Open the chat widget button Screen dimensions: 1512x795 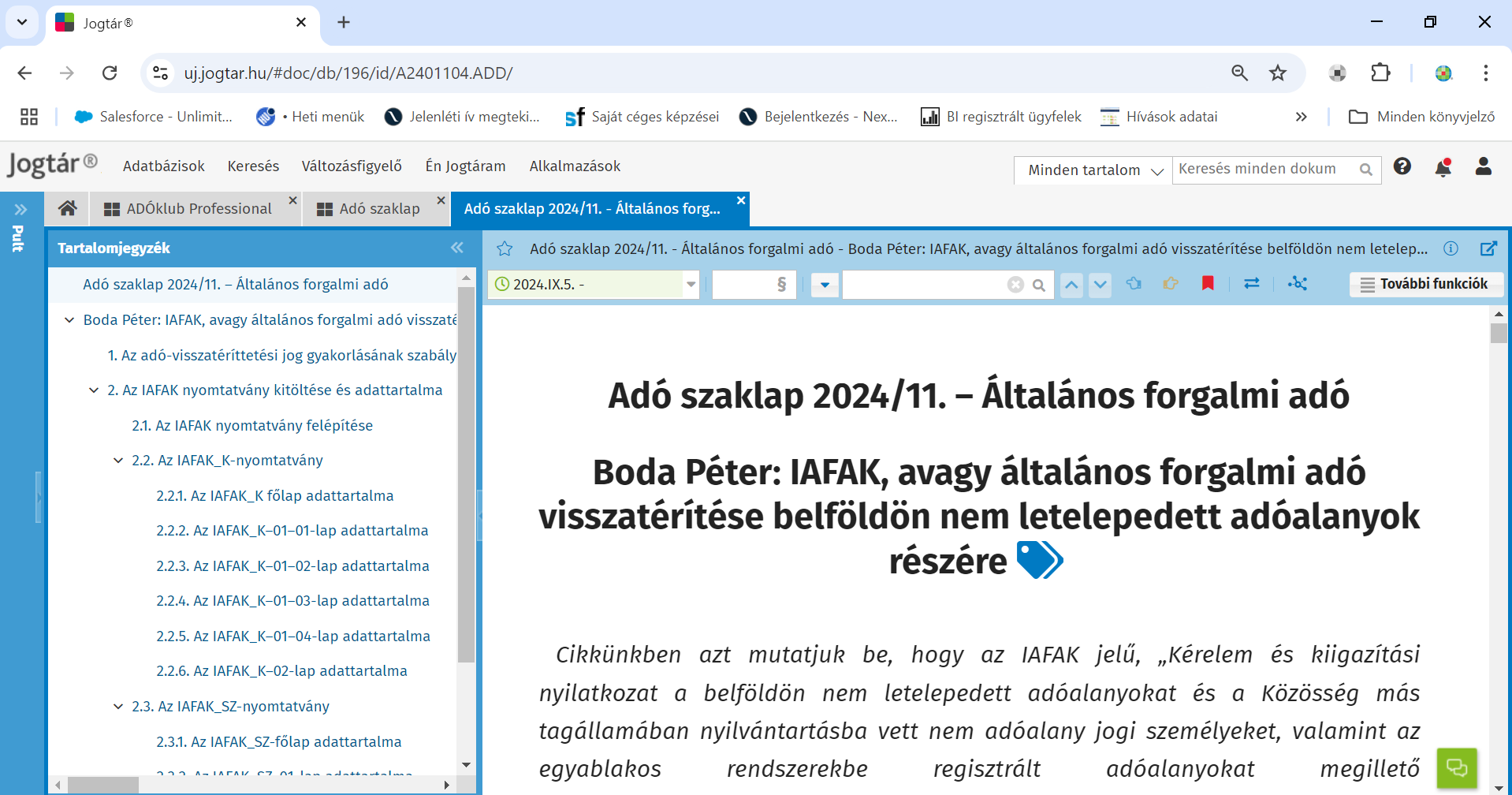pyautogui.click(x=1456, y=767)
